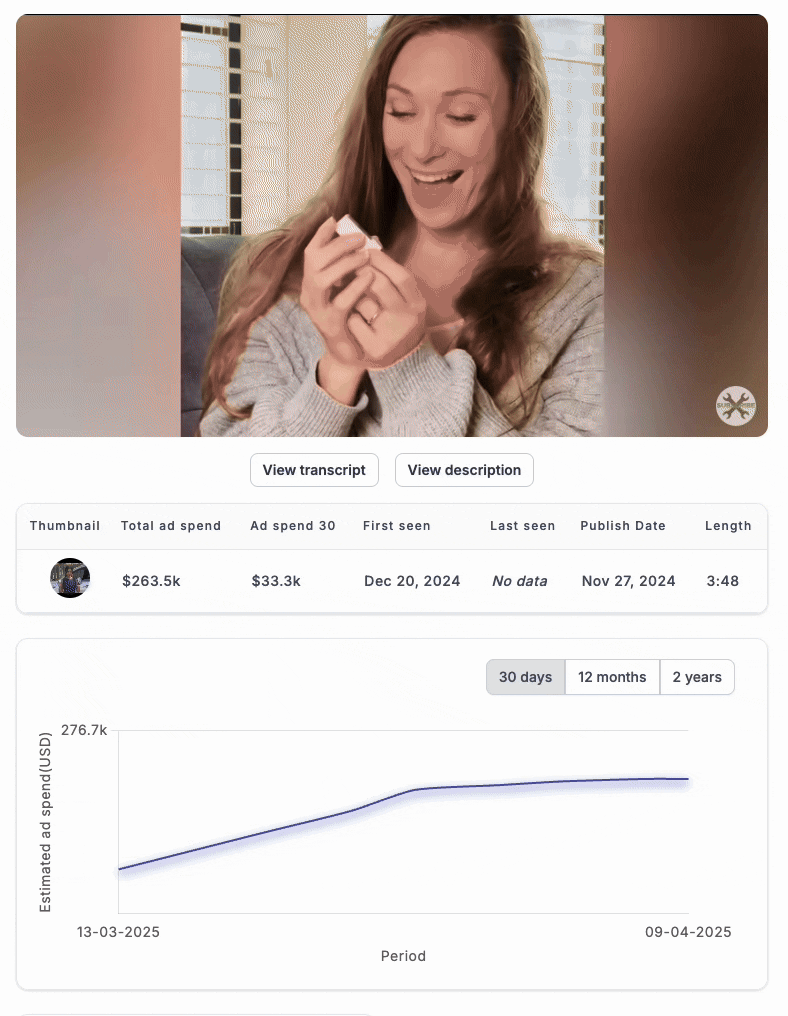The image size is (788, 1016).
Task: Click the subscribe wrench watermark icon
Action: point(736,406)
